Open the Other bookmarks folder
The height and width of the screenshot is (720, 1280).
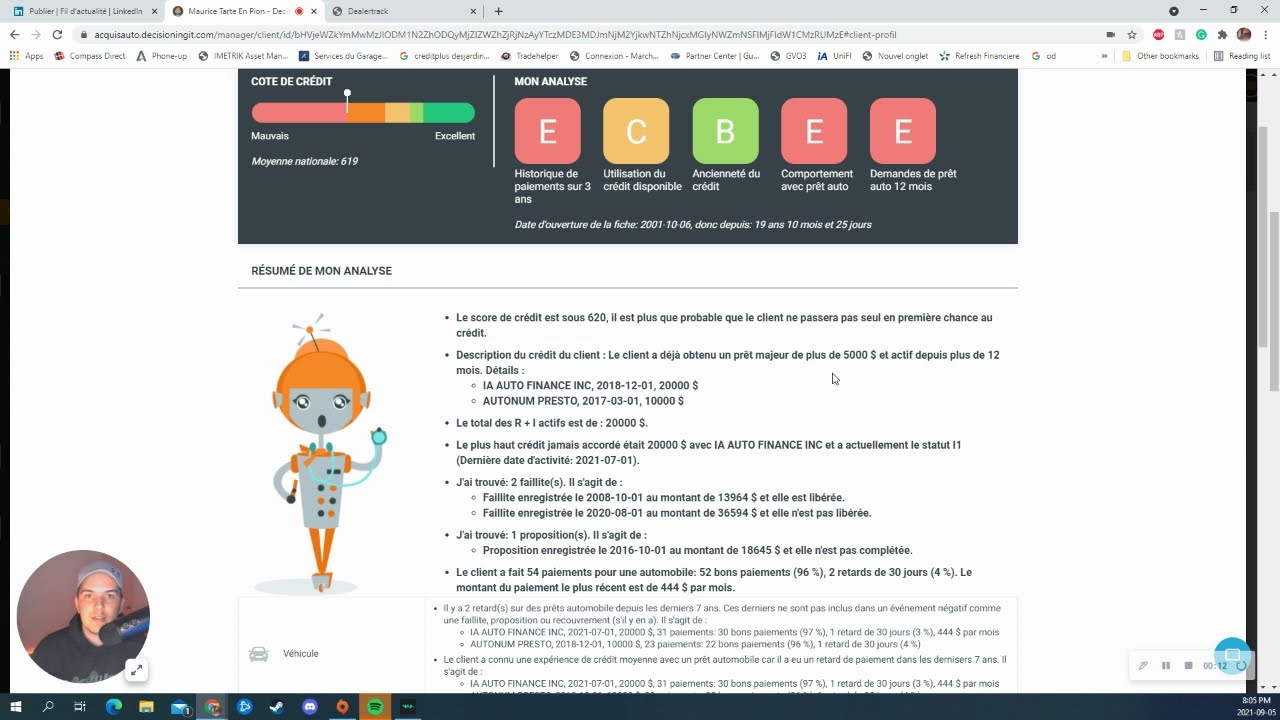coord(1160,56)
